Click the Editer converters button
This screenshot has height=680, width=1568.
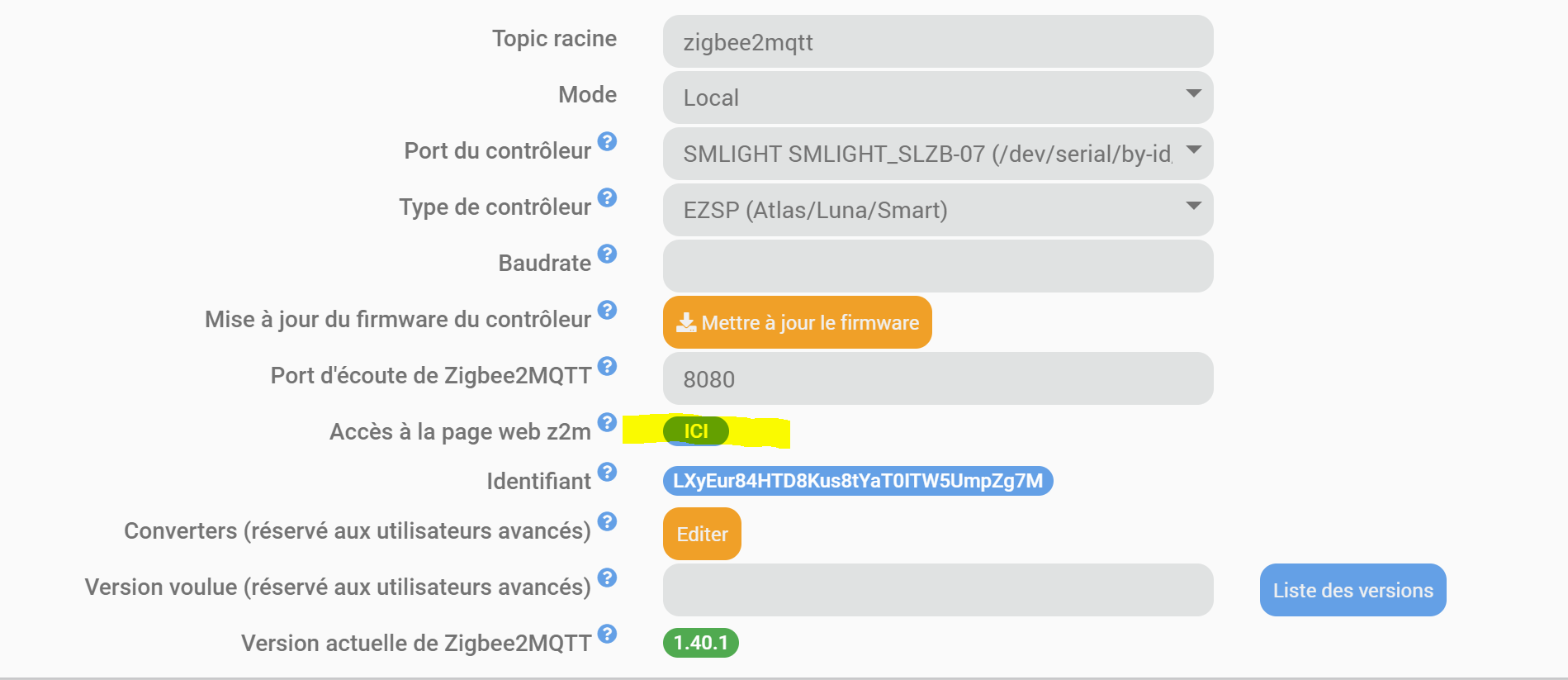(x=702, y=534)
